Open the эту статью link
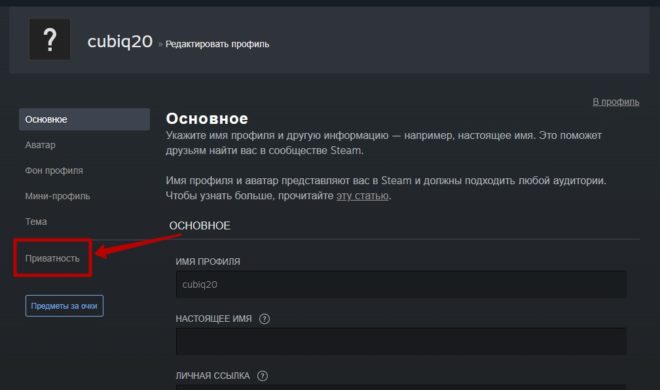 click(362, 196)
